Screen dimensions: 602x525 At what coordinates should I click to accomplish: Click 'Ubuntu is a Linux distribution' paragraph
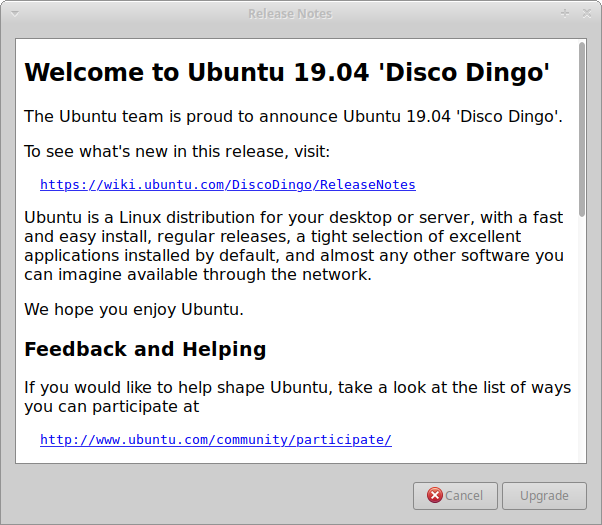(x=294, y=246)
